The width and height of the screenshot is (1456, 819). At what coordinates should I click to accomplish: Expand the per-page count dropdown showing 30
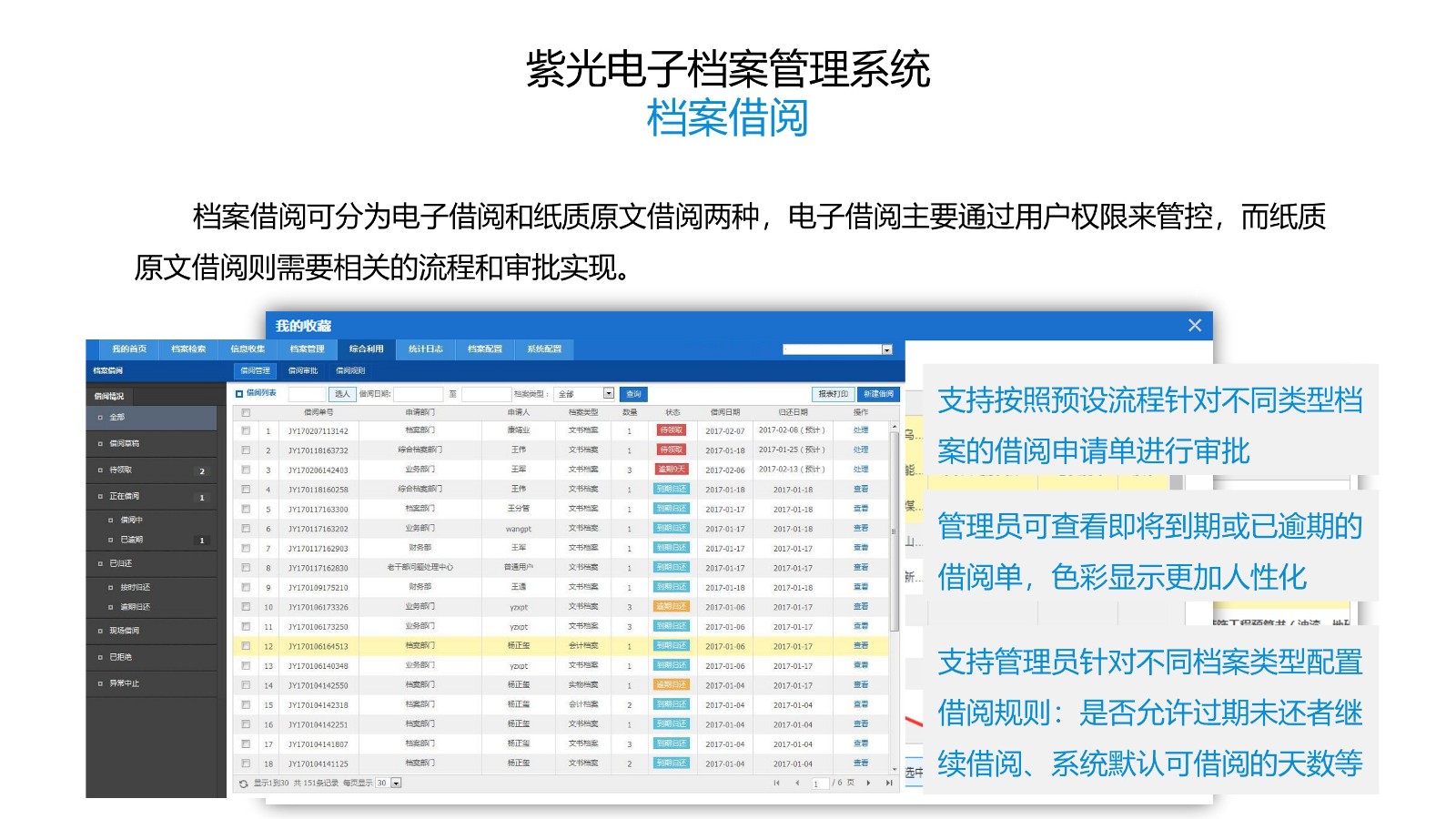coord(396,784)
